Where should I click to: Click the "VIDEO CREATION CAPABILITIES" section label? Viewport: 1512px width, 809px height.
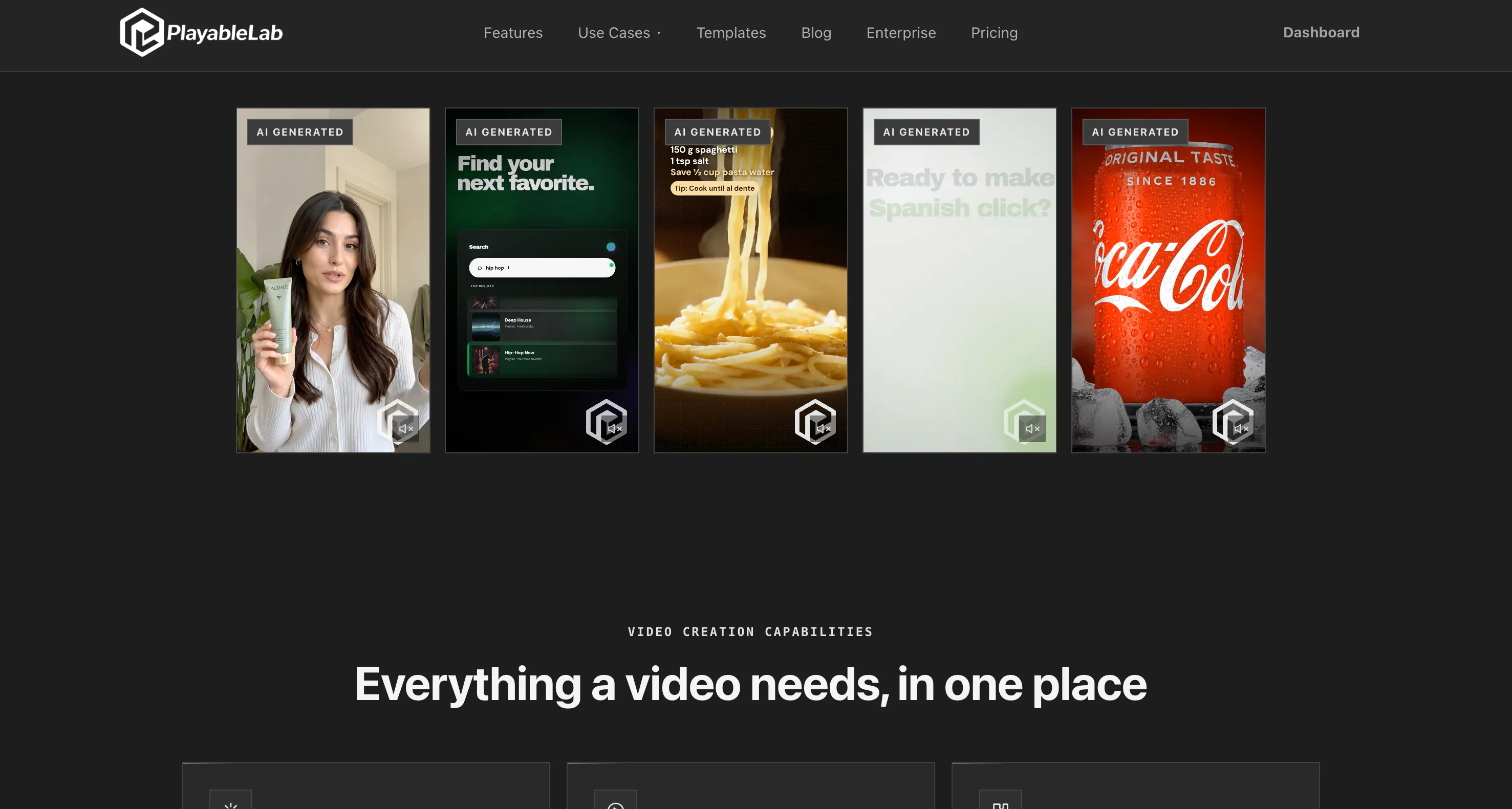click(x=750, y=631)
